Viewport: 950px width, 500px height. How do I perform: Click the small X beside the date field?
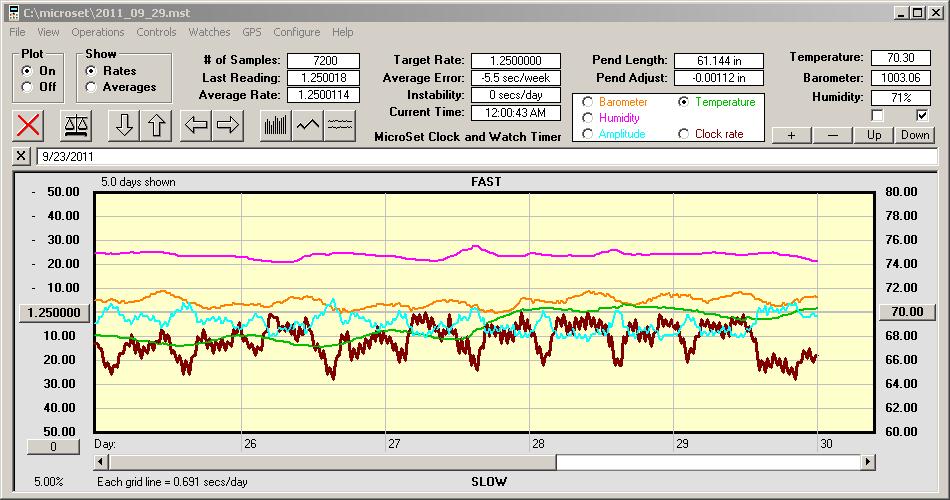21,156
